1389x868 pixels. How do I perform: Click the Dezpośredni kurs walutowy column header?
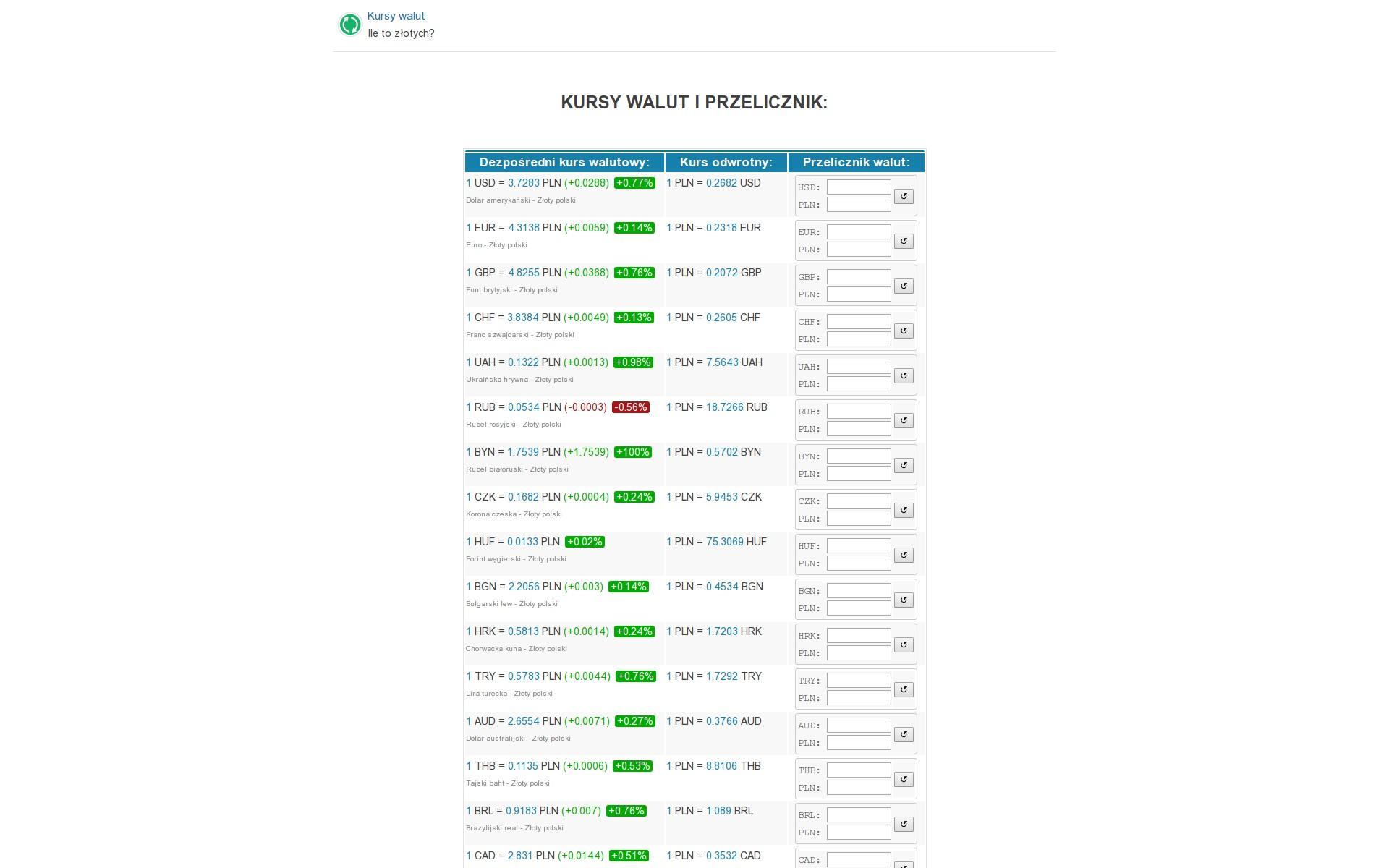(x=564, y=162)
